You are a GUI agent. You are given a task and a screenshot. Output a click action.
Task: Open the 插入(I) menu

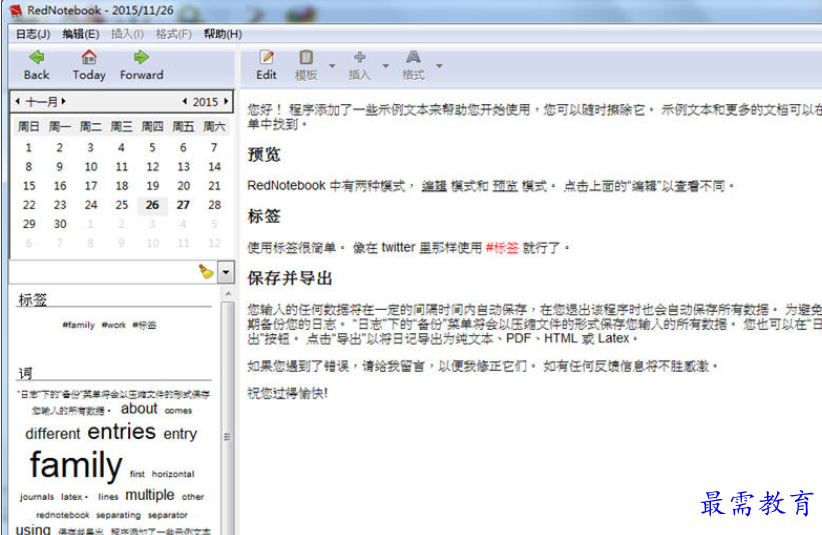click(x=127, y=34)
